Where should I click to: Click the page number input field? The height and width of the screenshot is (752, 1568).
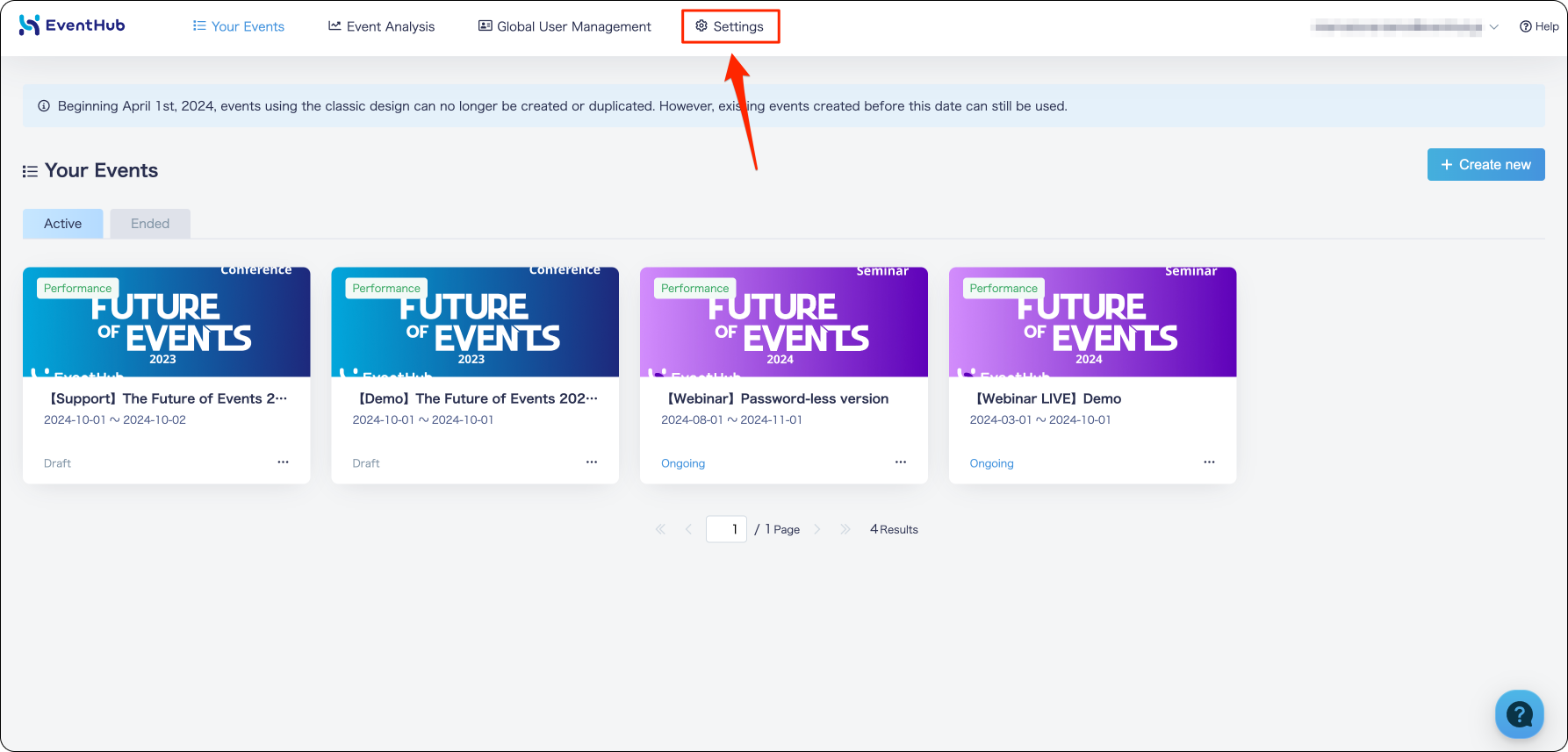(726, 529)
